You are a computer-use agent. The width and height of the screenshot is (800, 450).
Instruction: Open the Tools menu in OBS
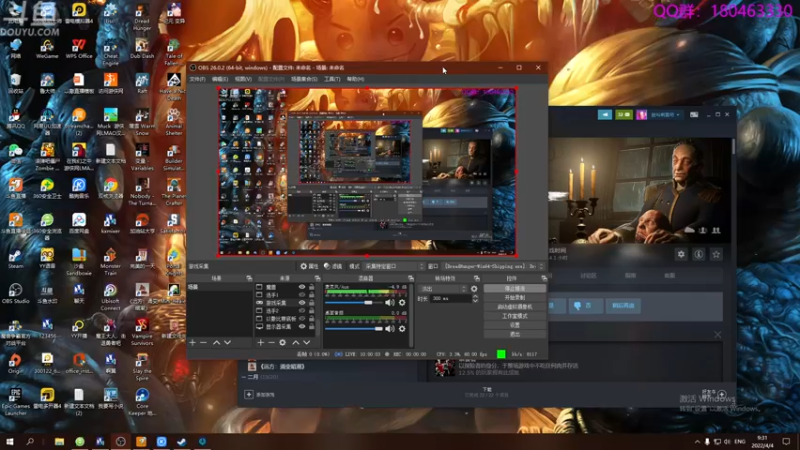(x=332, y=79)
